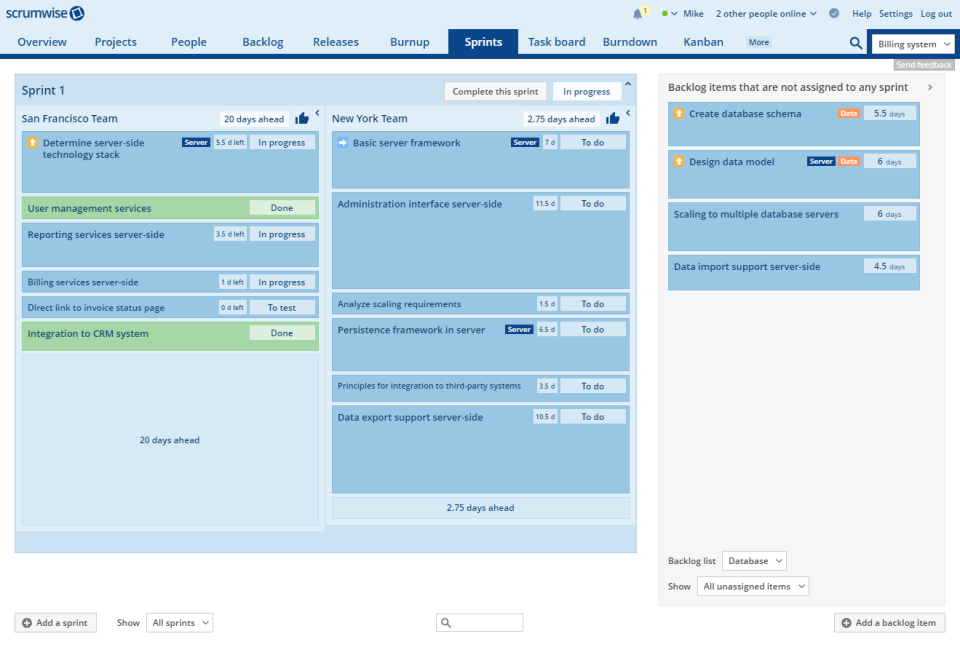The image size is (960, 647).
Task: Toggle the thumbs-up for San Francisco Team
Action: (x=303, y=118)
